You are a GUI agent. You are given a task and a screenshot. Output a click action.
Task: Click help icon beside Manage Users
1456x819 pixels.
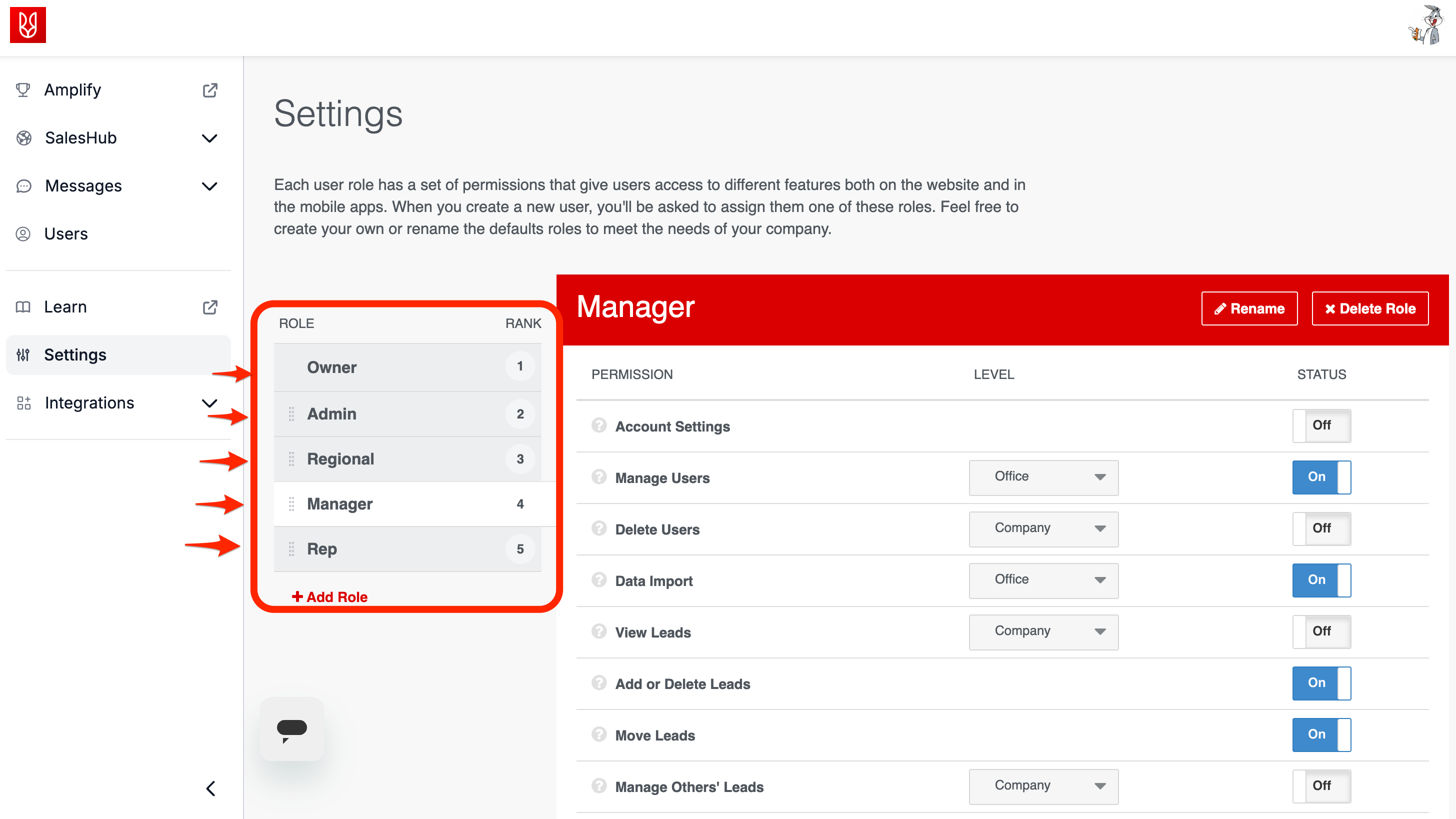(x=598, y=477)
